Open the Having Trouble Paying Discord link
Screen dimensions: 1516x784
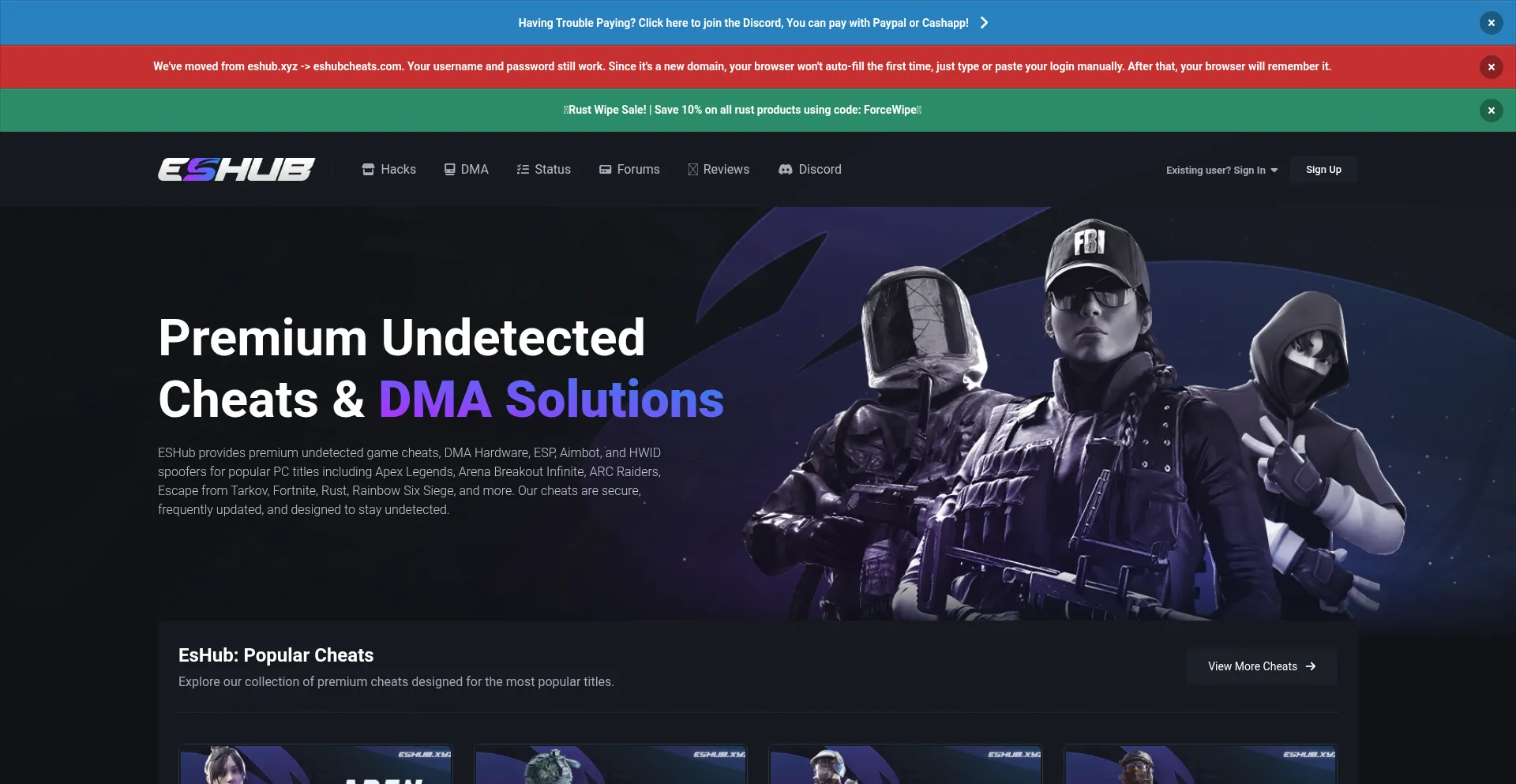click(743, 23)
